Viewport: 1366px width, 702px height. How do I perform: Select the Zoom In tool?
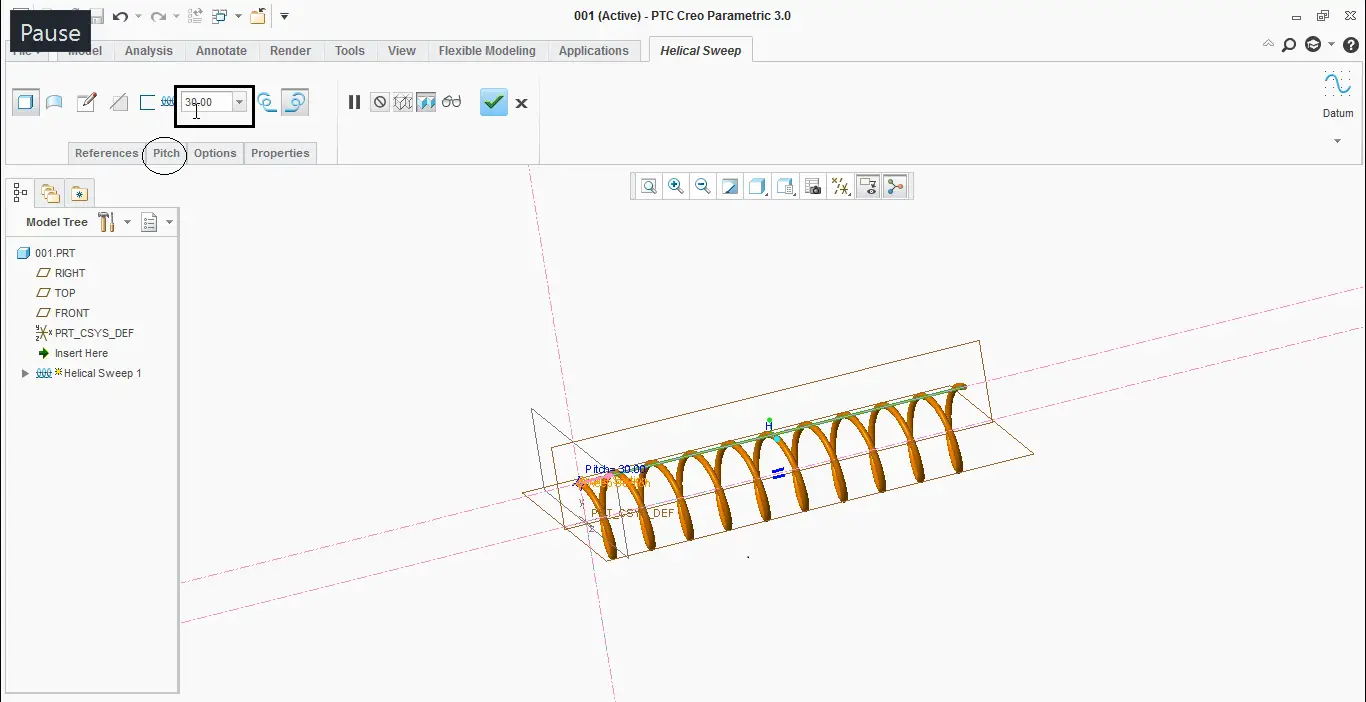676,186
